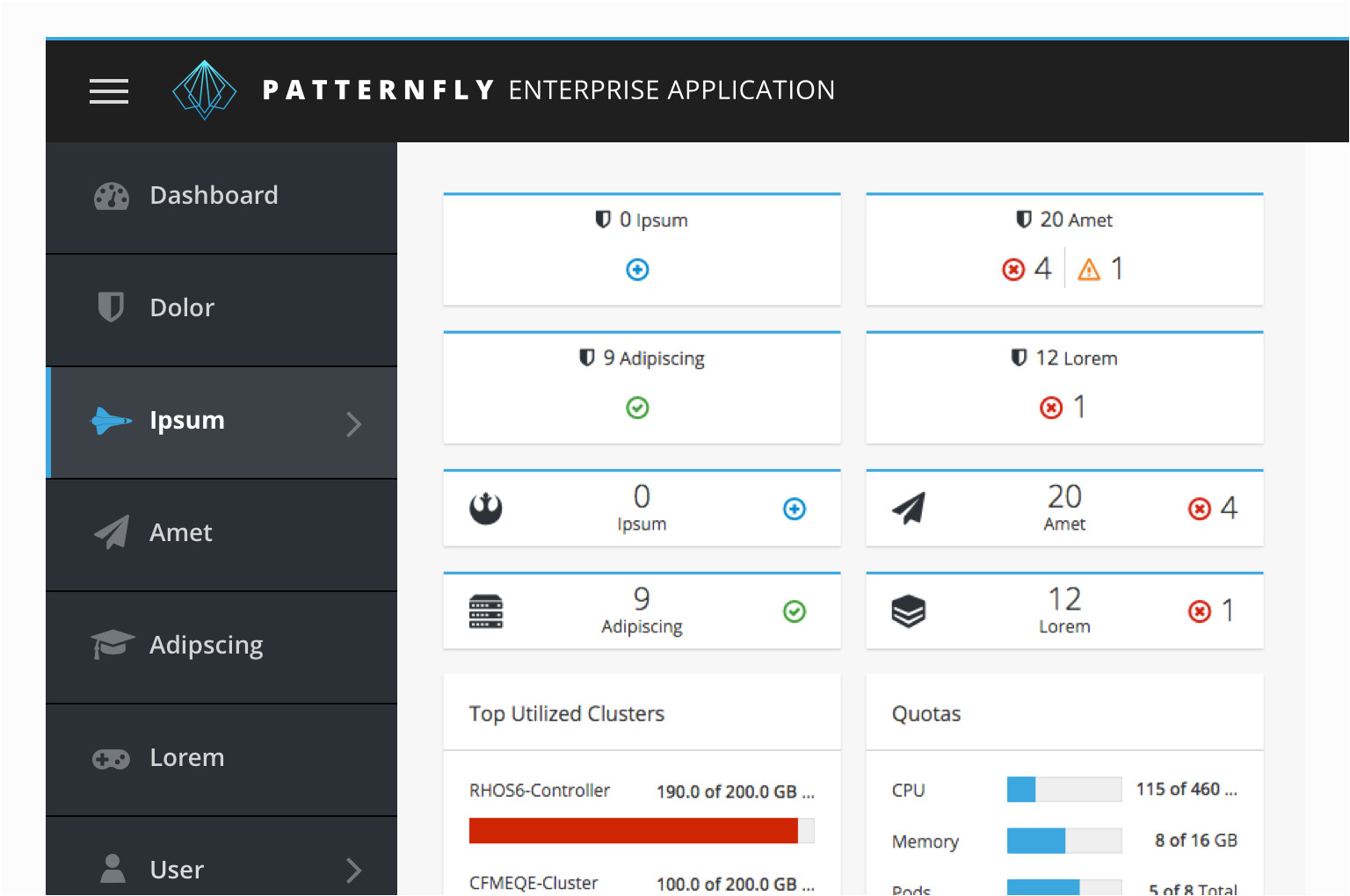1350x896 pixels.
Task: Select Lorem in the sidebar
Action: tap(221, 760)
